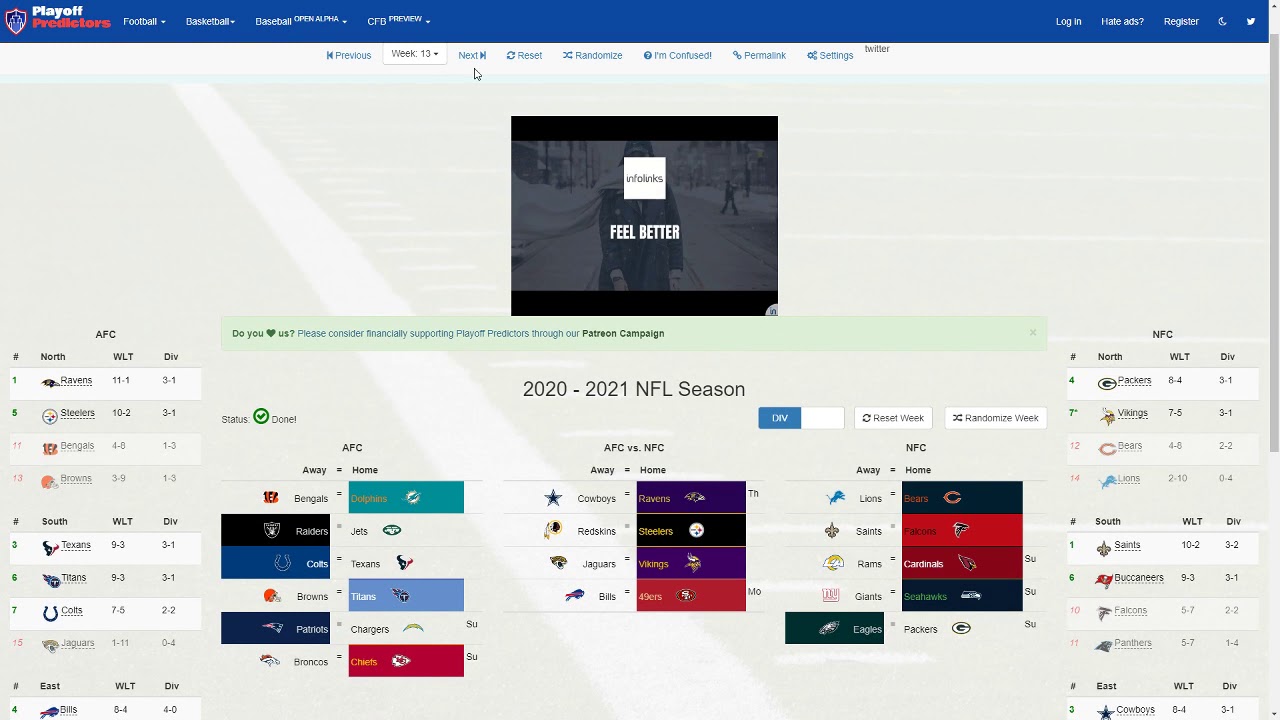Click the Hate ads? link
This screenshot has width=1280, height=720.
(x=1122, y=21)
